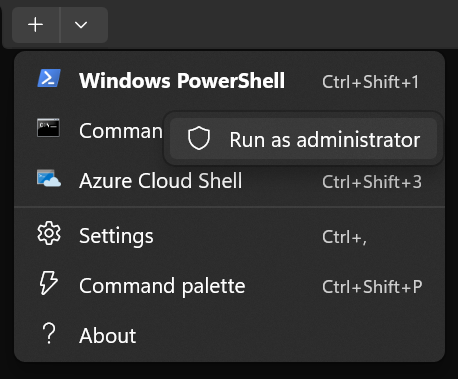
Task: Click the Ctrl+Shift+3 shortcut text
Action: [372, 182]
